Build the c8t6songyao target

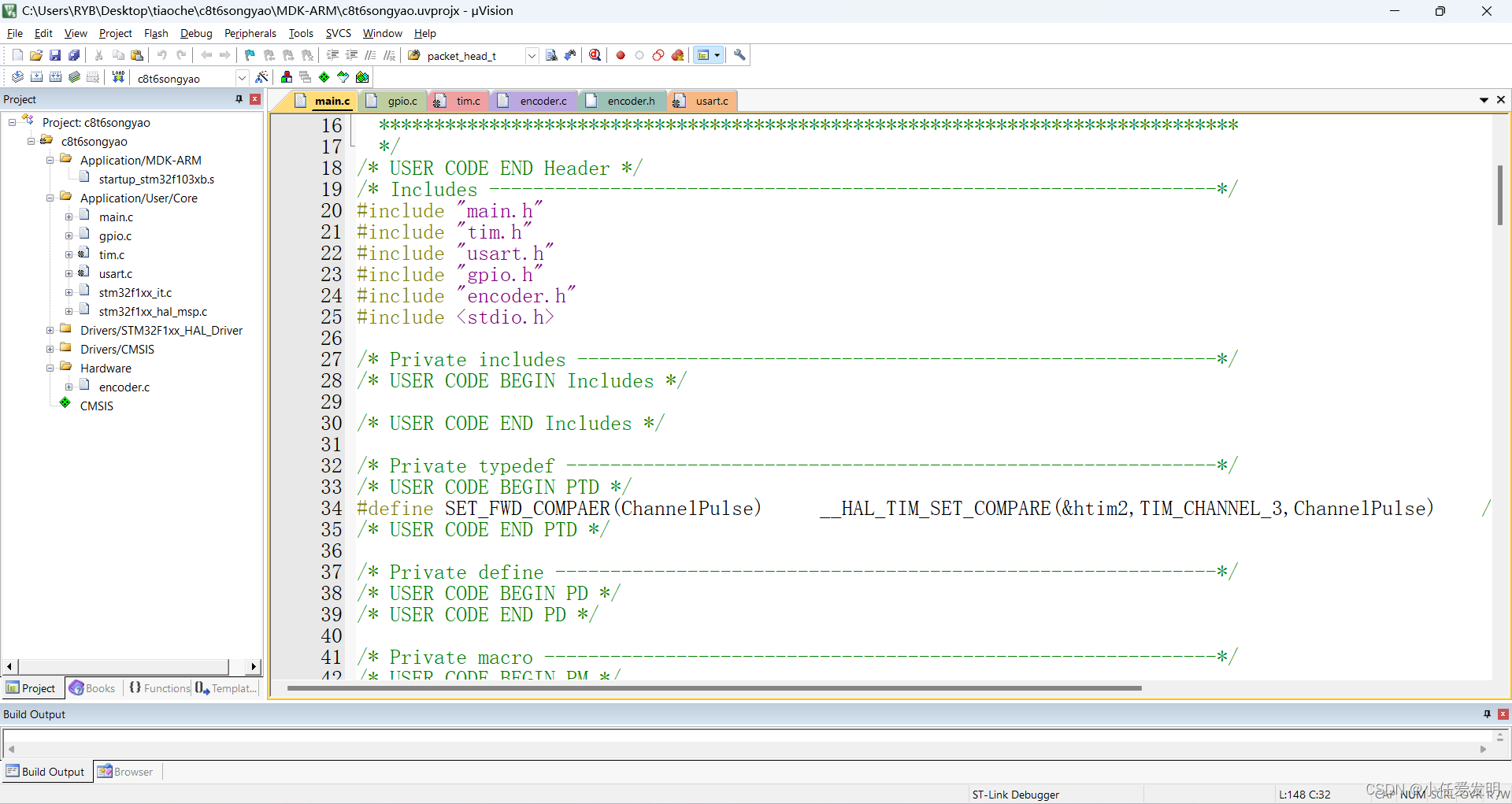36,76
